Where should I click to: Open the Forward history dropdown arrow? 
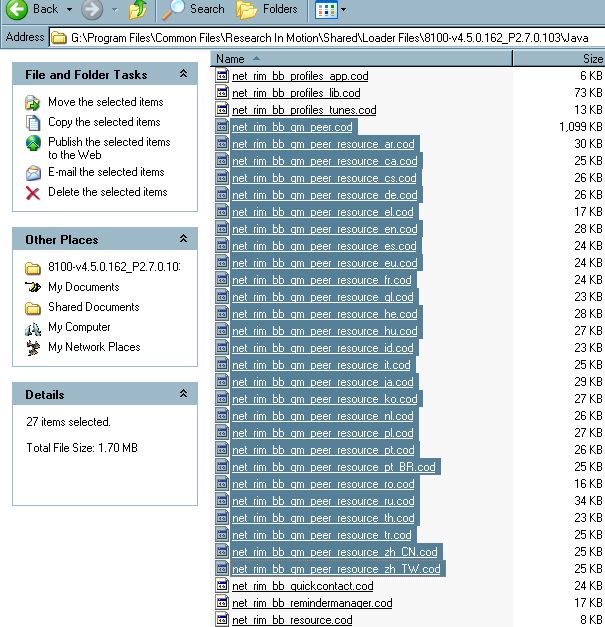(x=115, y=9)
